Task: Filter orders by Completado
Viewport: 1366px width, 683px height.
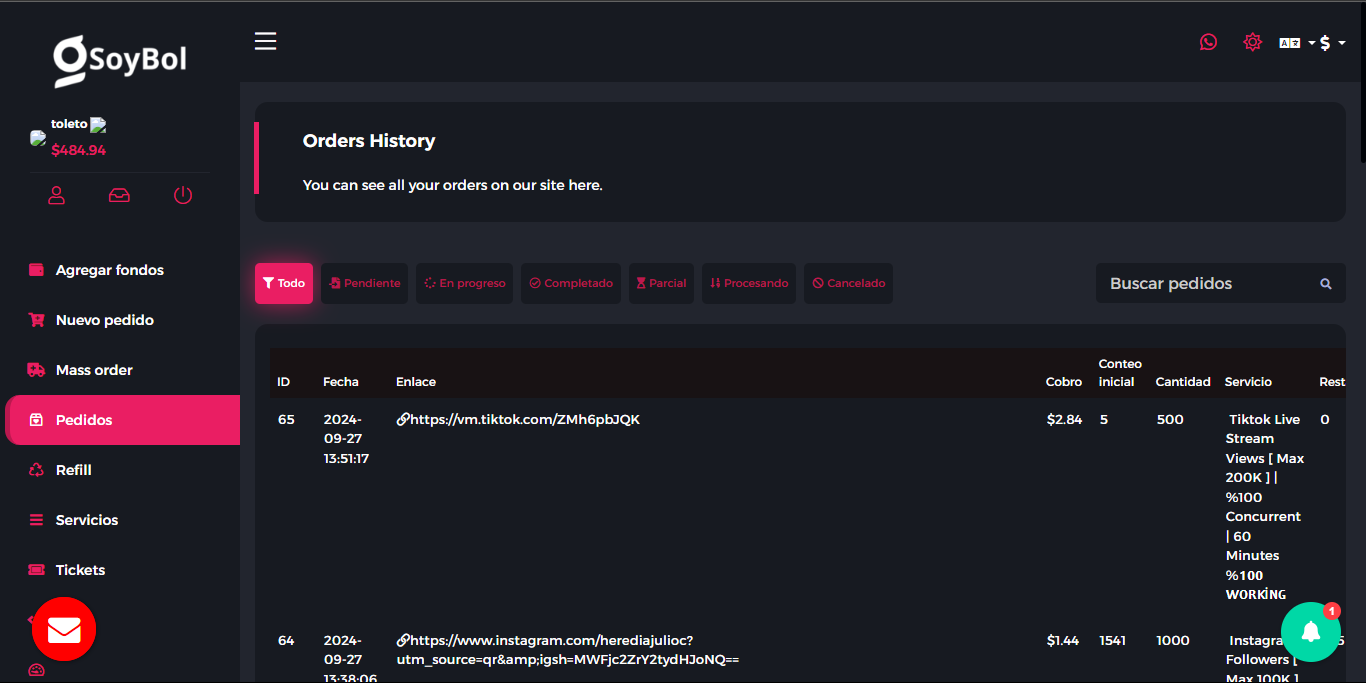Action: coord(571,283)
